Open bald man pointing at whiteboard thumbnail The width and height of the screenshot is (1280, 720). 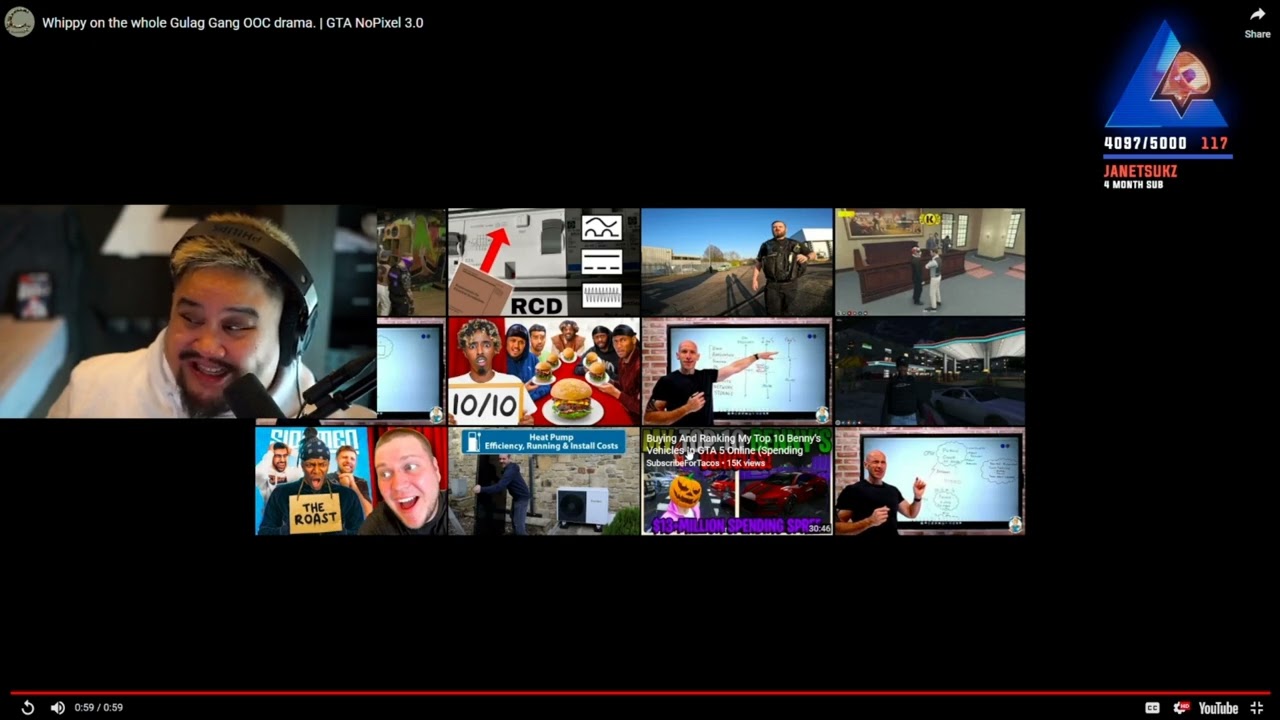pyautogui.click(x=737, y=372)
